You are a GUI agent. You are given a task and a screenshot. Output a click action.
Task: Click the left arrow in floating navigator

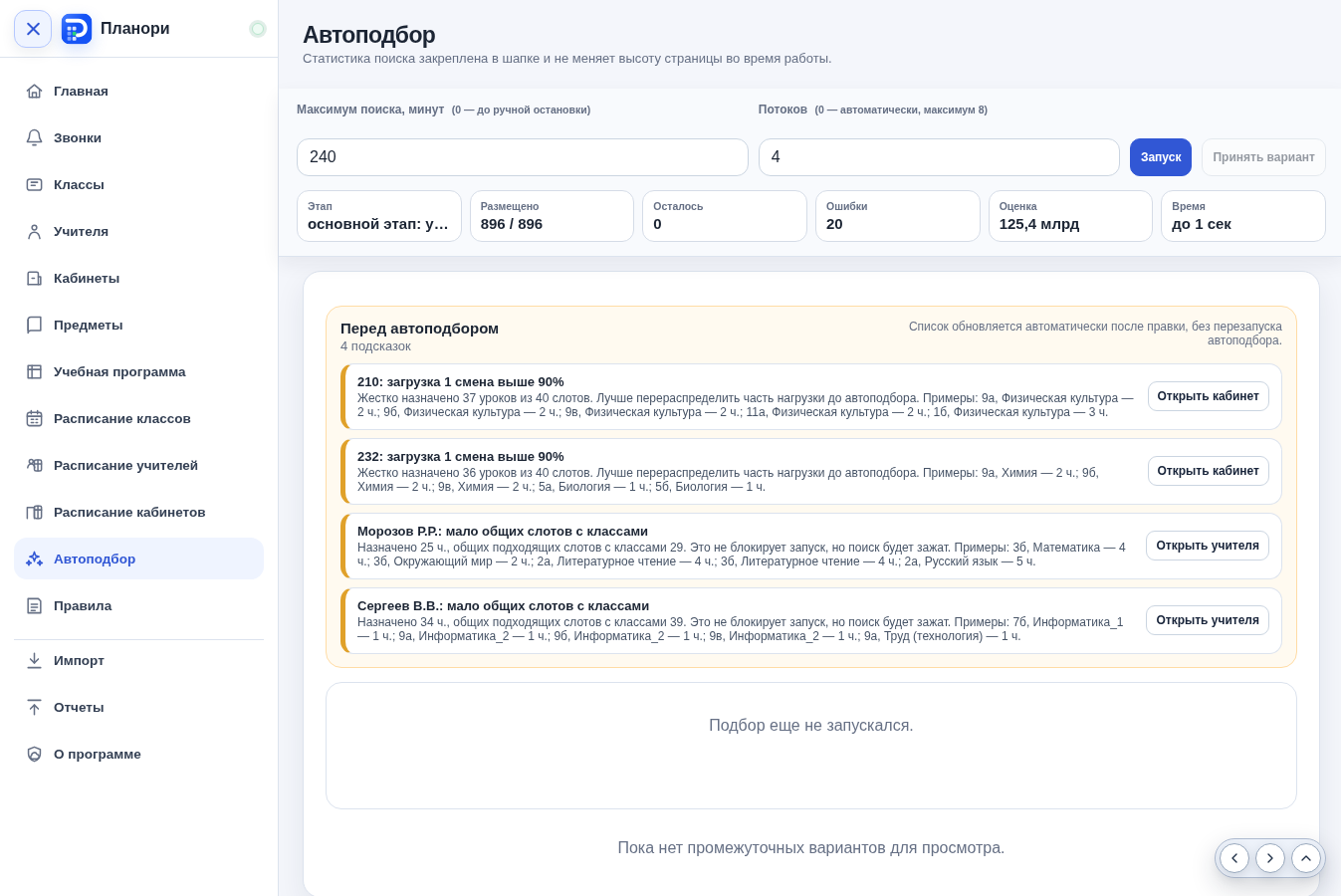[1234, 858]
